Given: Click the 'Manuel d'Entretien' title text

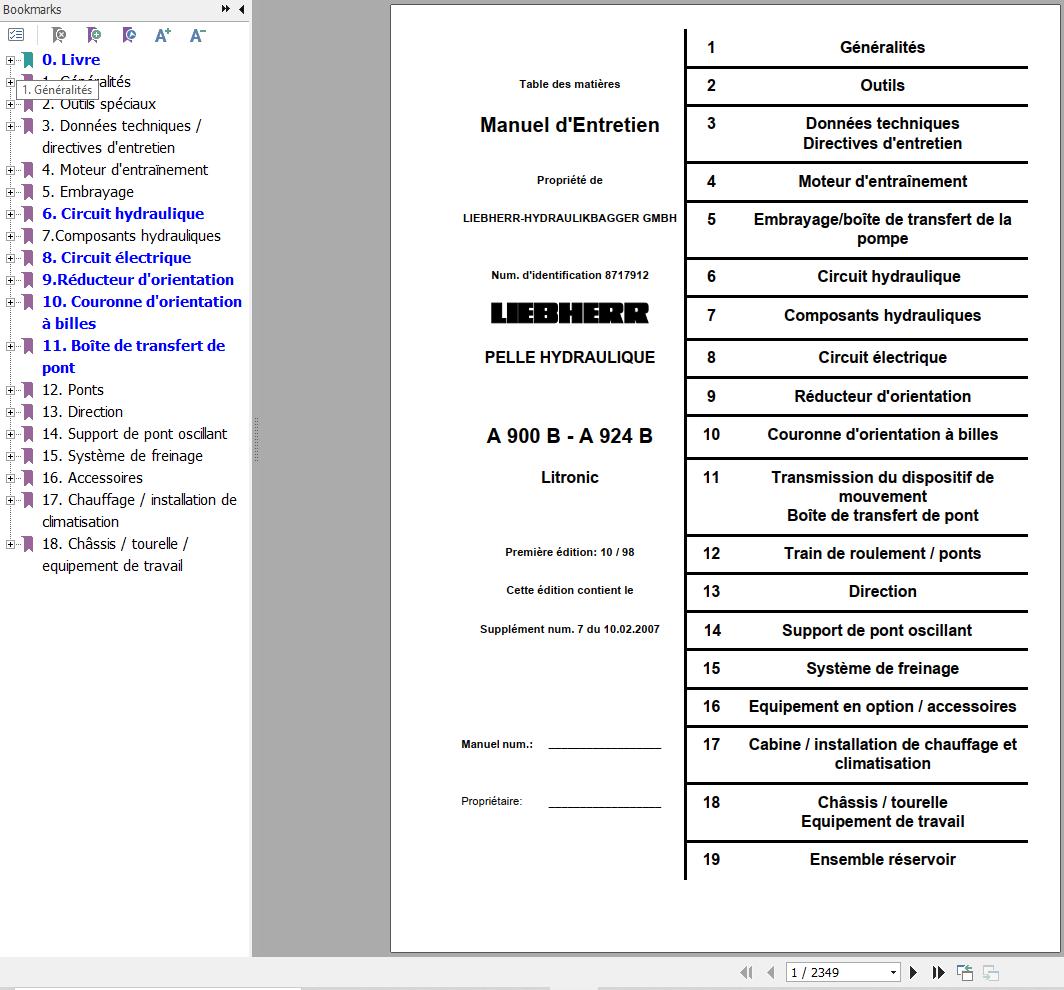Looking at the screenshot, I should [569, 125].
